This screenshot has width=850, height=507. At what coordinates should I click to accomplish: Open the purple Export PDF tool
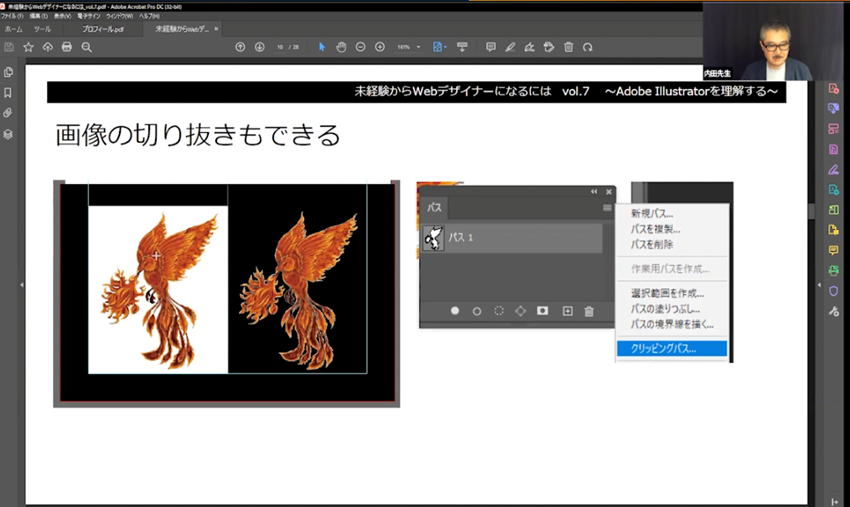tap(834, 150)
